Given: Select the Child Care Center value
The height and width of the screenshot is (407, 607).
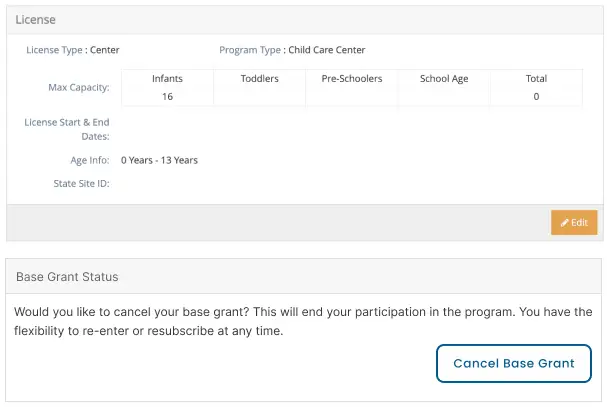Looking at the screenshot, I should point(327,50).
